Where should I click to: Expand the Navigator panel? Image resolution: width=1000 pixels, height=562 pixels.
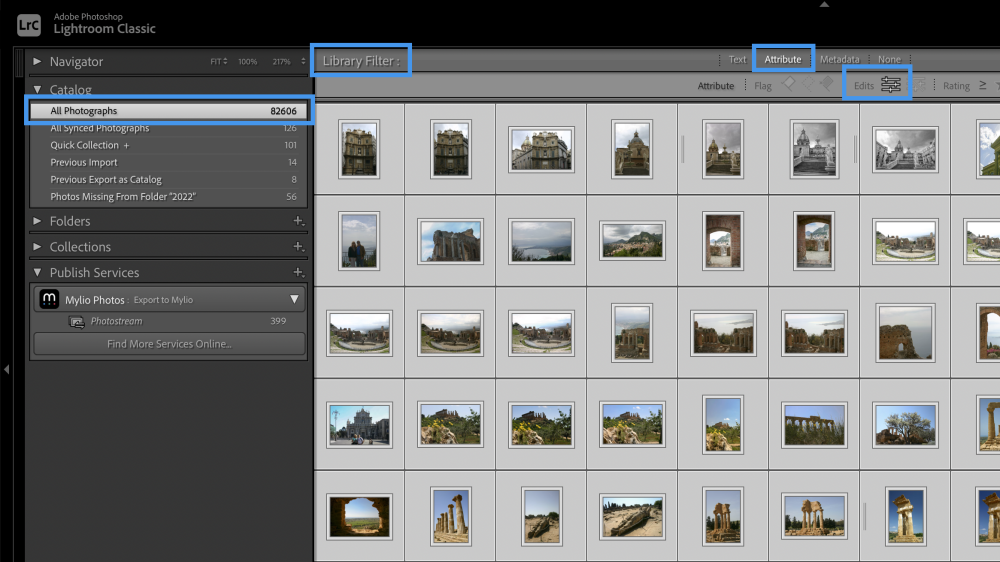[37, 62]
